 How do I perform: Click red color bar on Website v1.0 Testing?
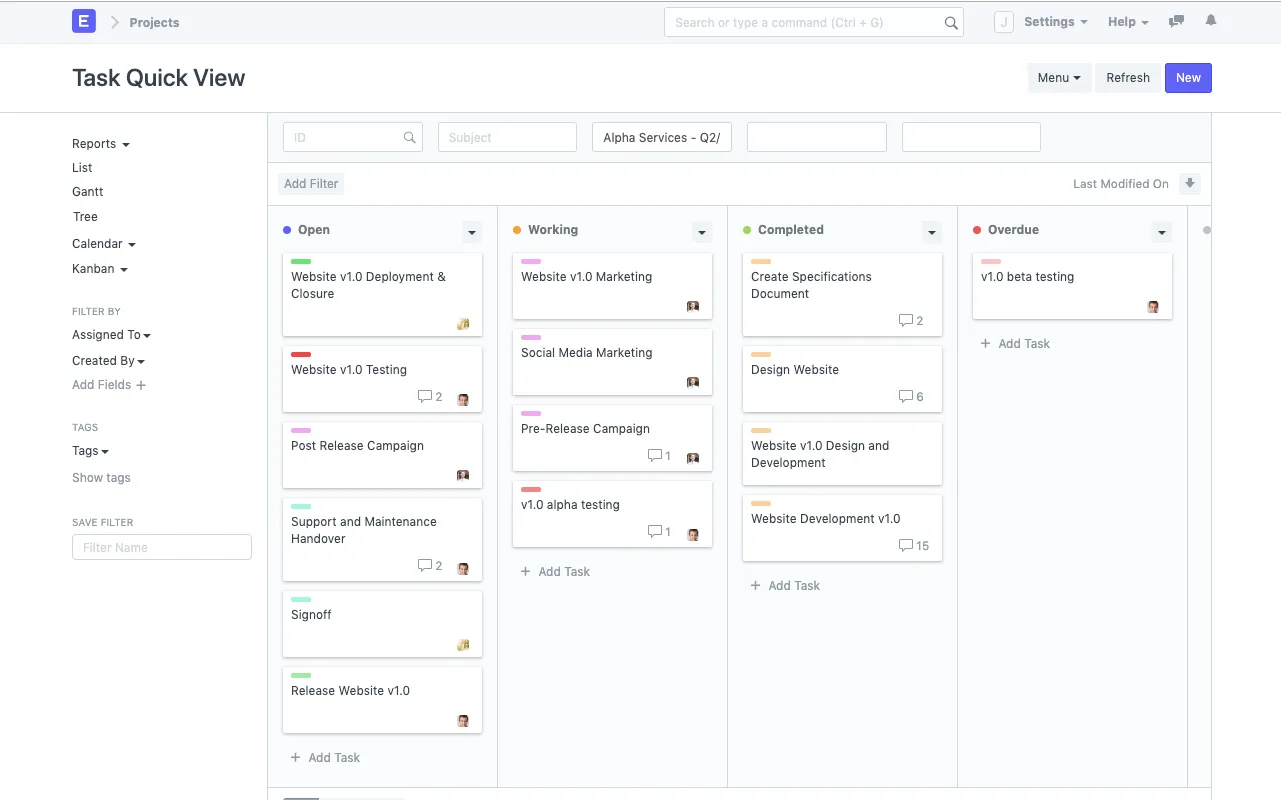pyautogui.click(x=301, y=355)
